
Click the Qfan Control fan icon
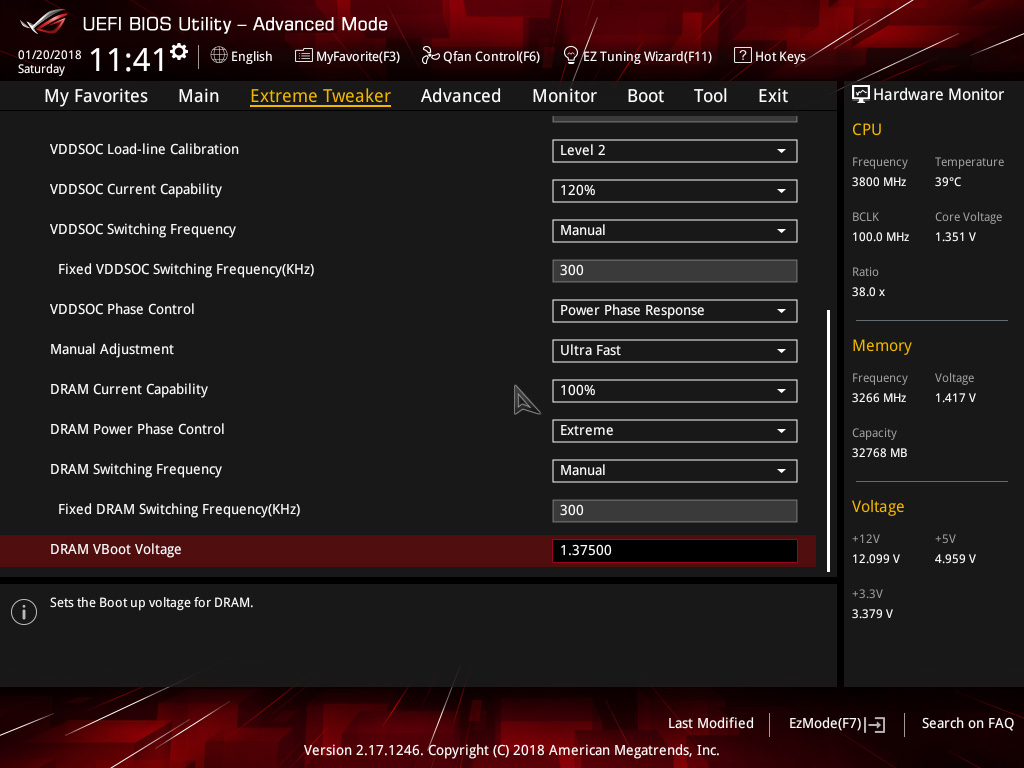pyautogui.click(x=430, y=56)
